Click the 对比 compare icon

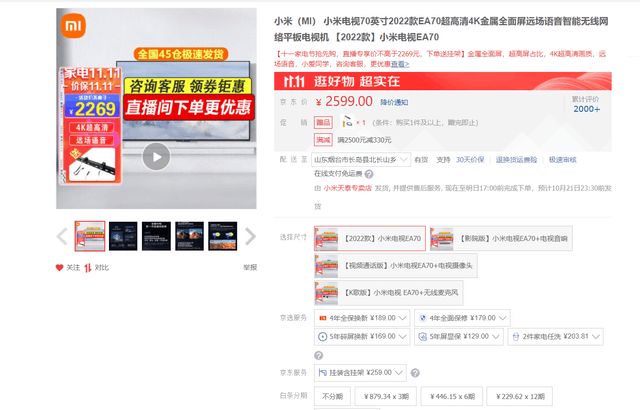click(88, 268)
